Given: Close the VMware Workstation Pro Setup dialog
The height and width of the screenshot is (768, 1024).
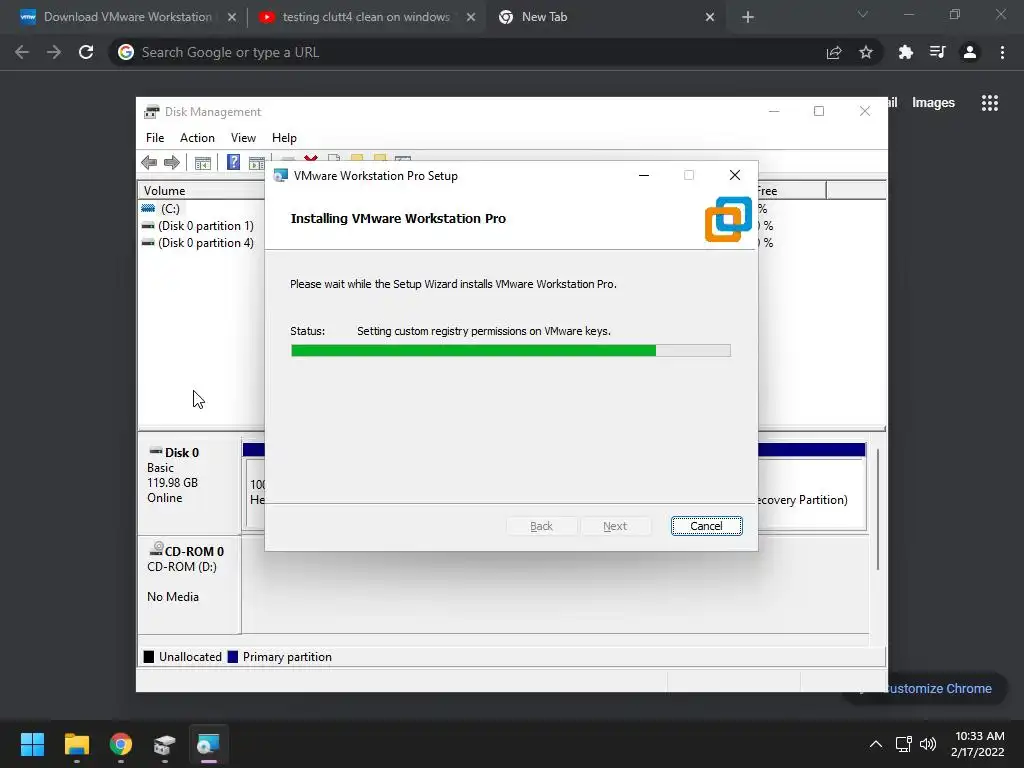Looking at the screenshot, I should [x=735, y=175].
